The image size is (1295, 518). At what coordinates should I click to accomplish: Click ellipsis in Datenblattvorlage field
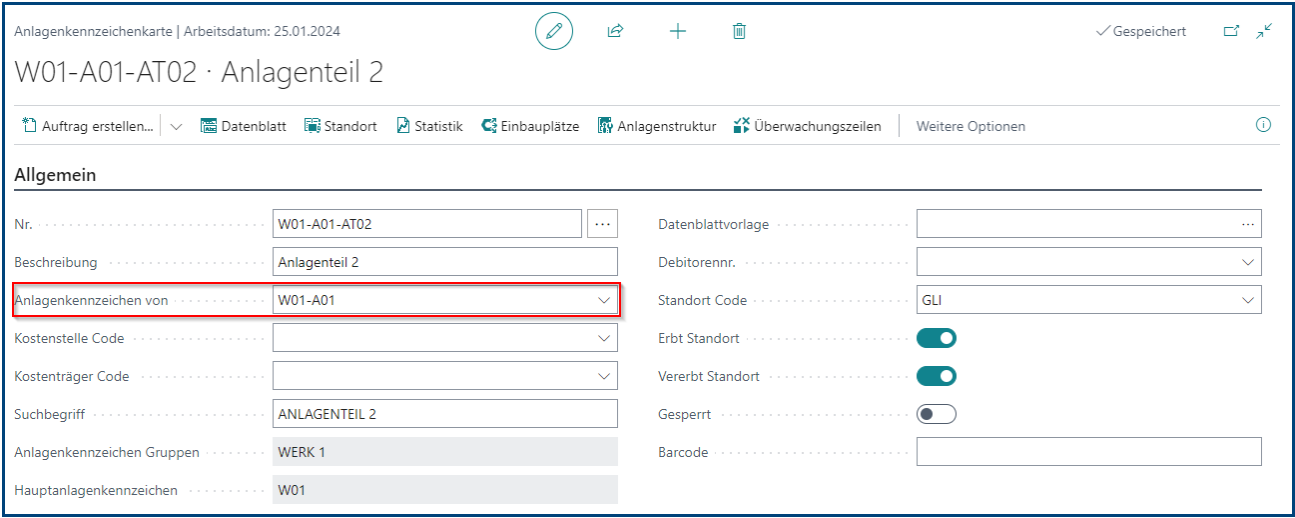click(x=1247, y=224)
